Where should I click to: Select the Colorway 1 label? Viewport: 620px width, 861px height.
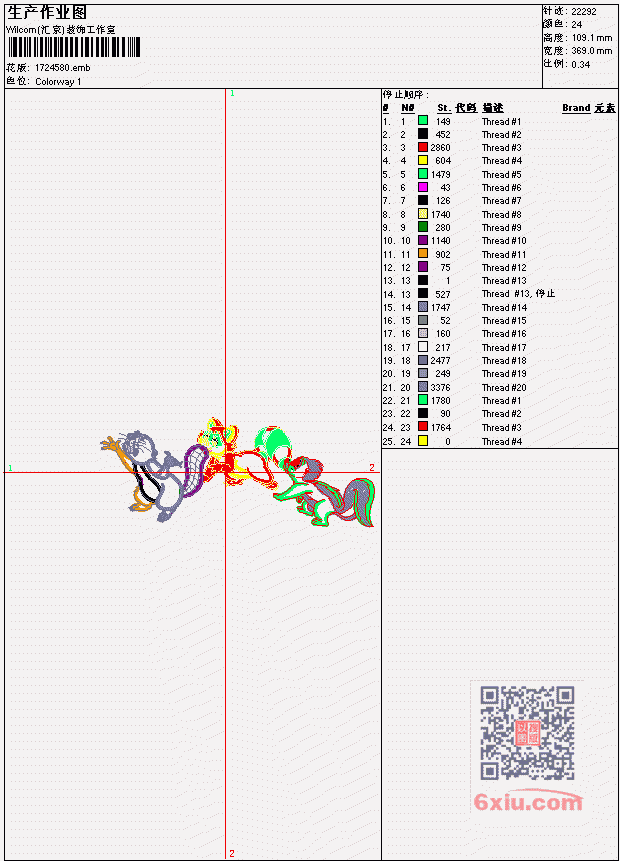point(58,82)
